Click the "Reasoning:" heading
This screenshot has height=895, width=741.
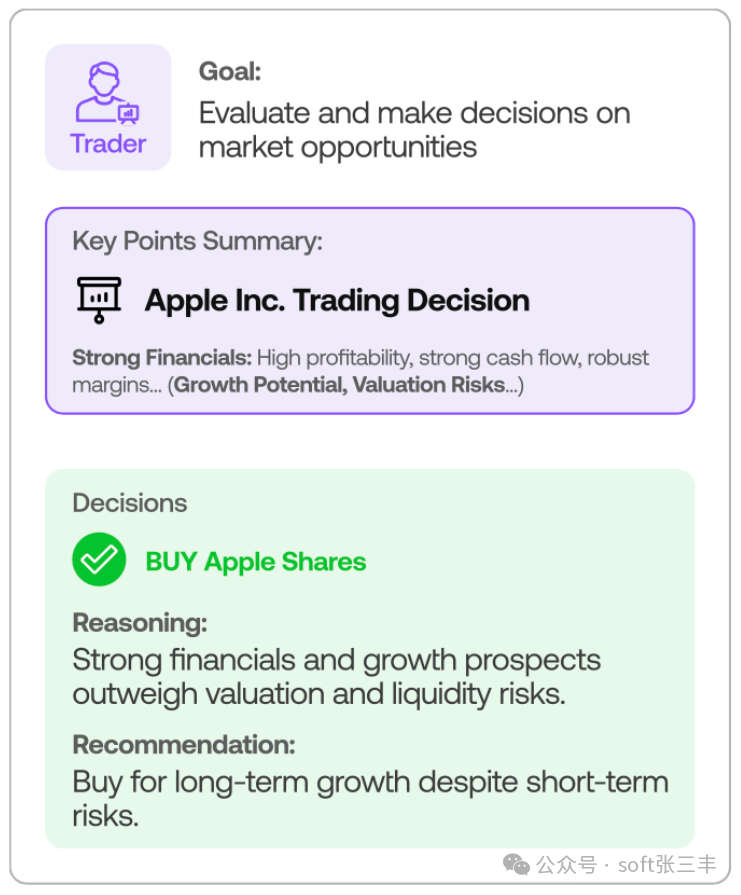coord(140,623)
